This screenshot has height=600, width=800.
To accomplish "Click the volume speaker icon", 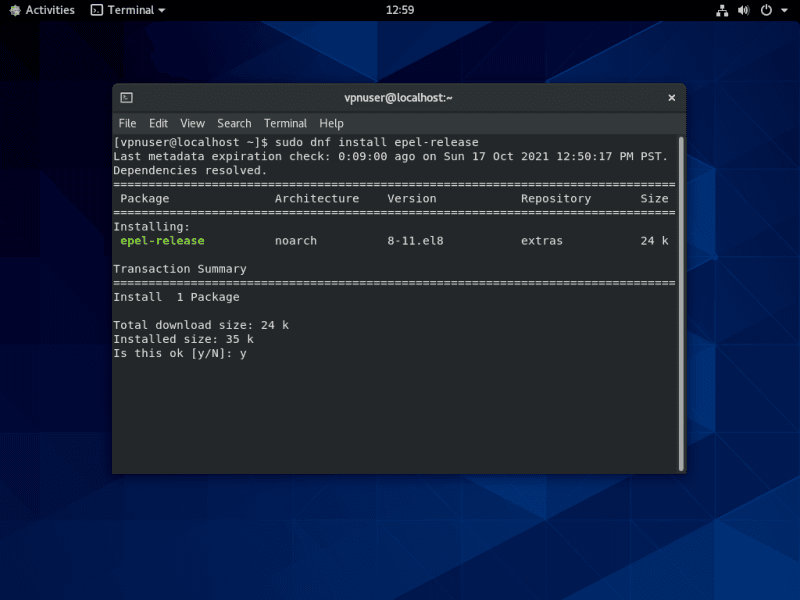I will tap(744, 10).
